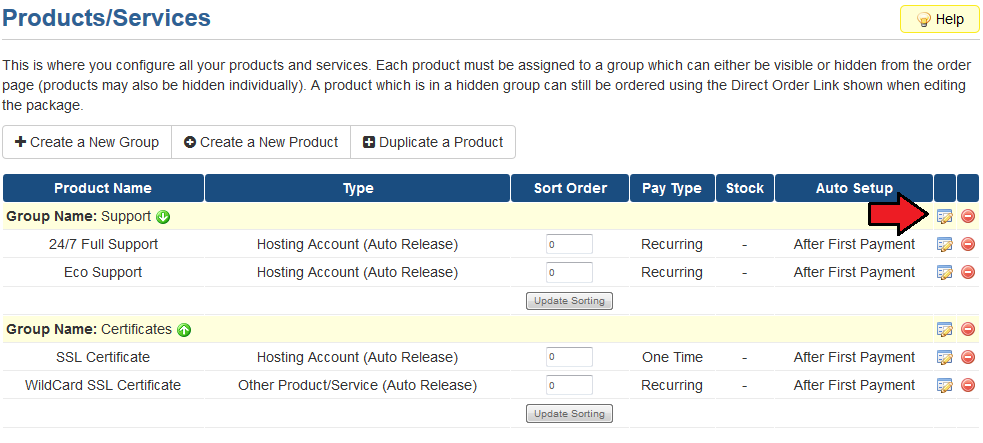This screenshot has height=443, width=983.
Task: Move Support group down with green arrow
Action: [163, 217]
